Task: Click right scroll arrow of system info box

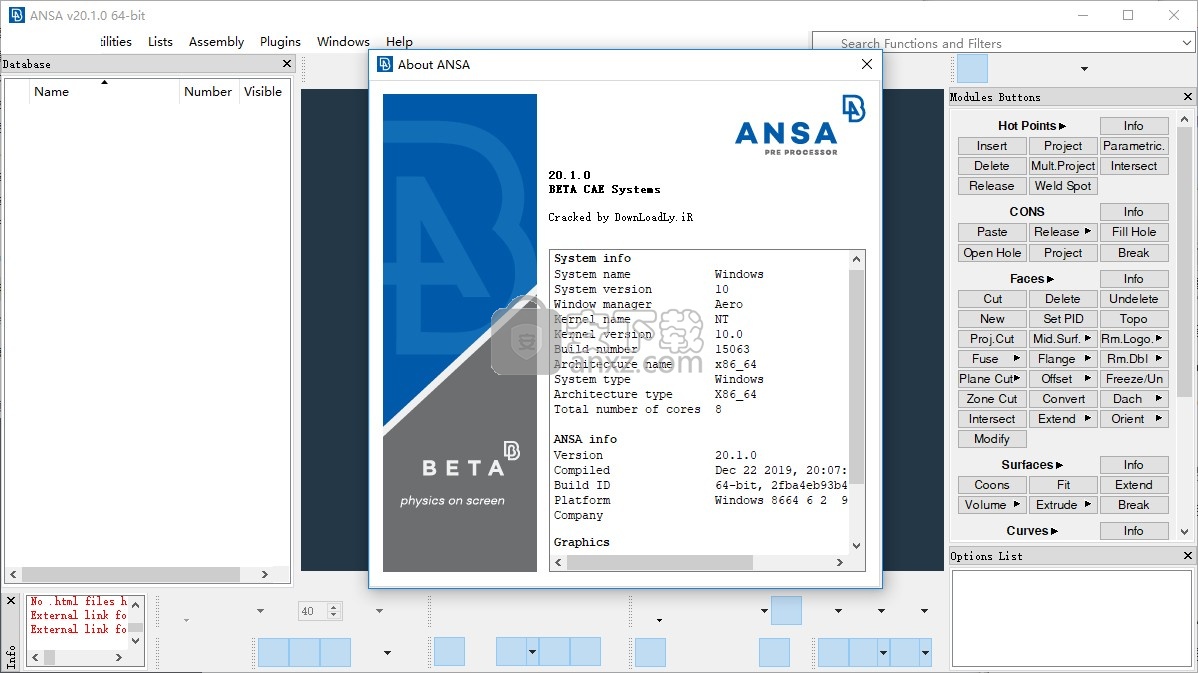Action: pyautogui.click(x=840, y=562)
